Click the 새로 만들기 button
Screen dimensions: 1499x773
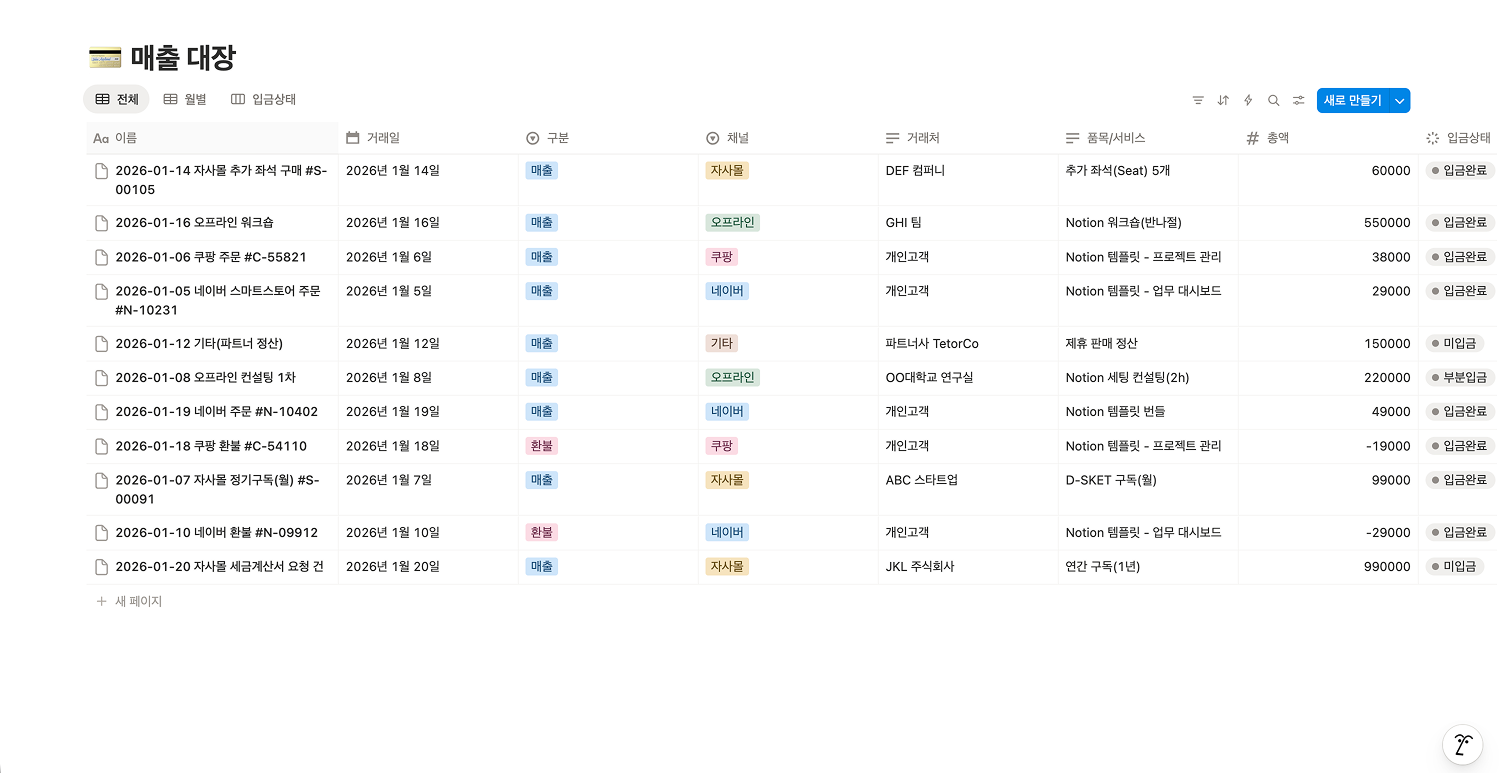point(1352,100)
